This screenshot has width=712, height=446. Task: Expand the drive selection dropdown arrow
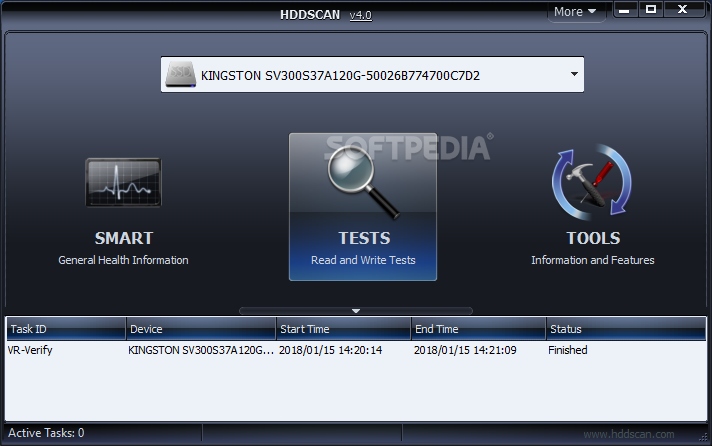574,74
